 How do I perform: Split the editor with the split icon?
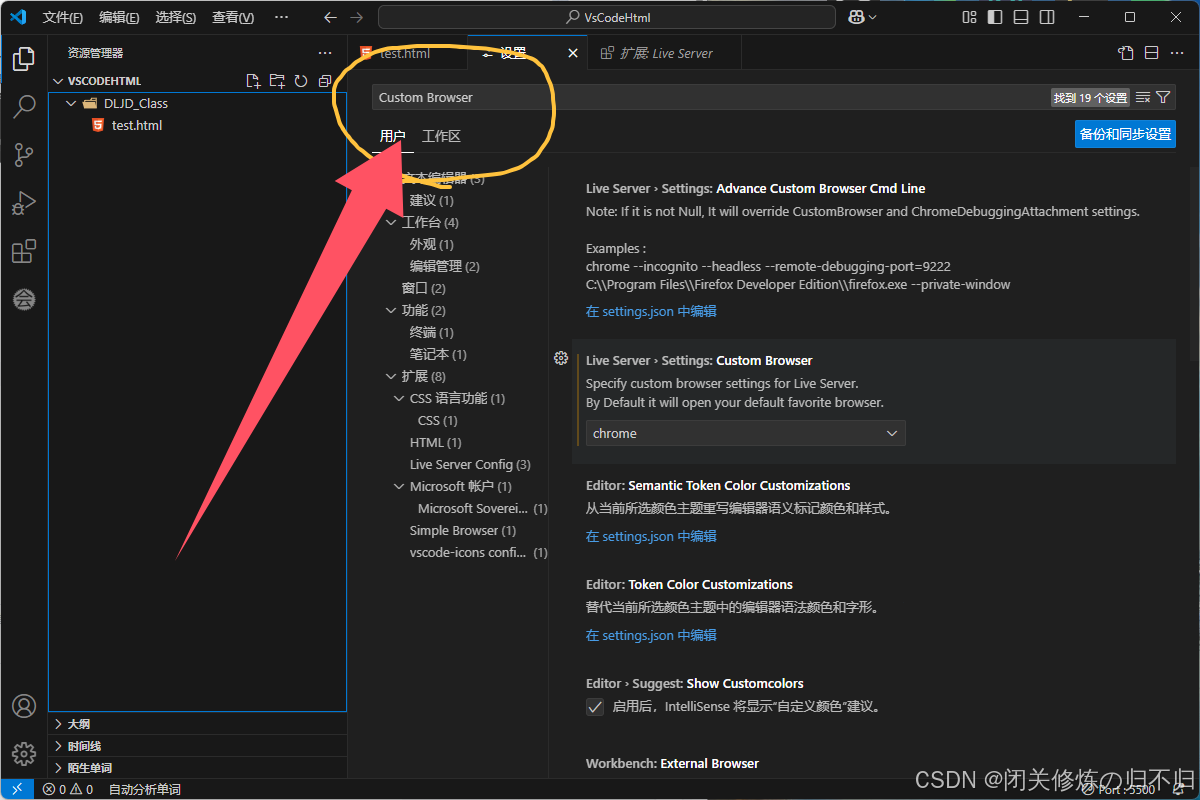pyautogui.click(x=1151, y=53)
